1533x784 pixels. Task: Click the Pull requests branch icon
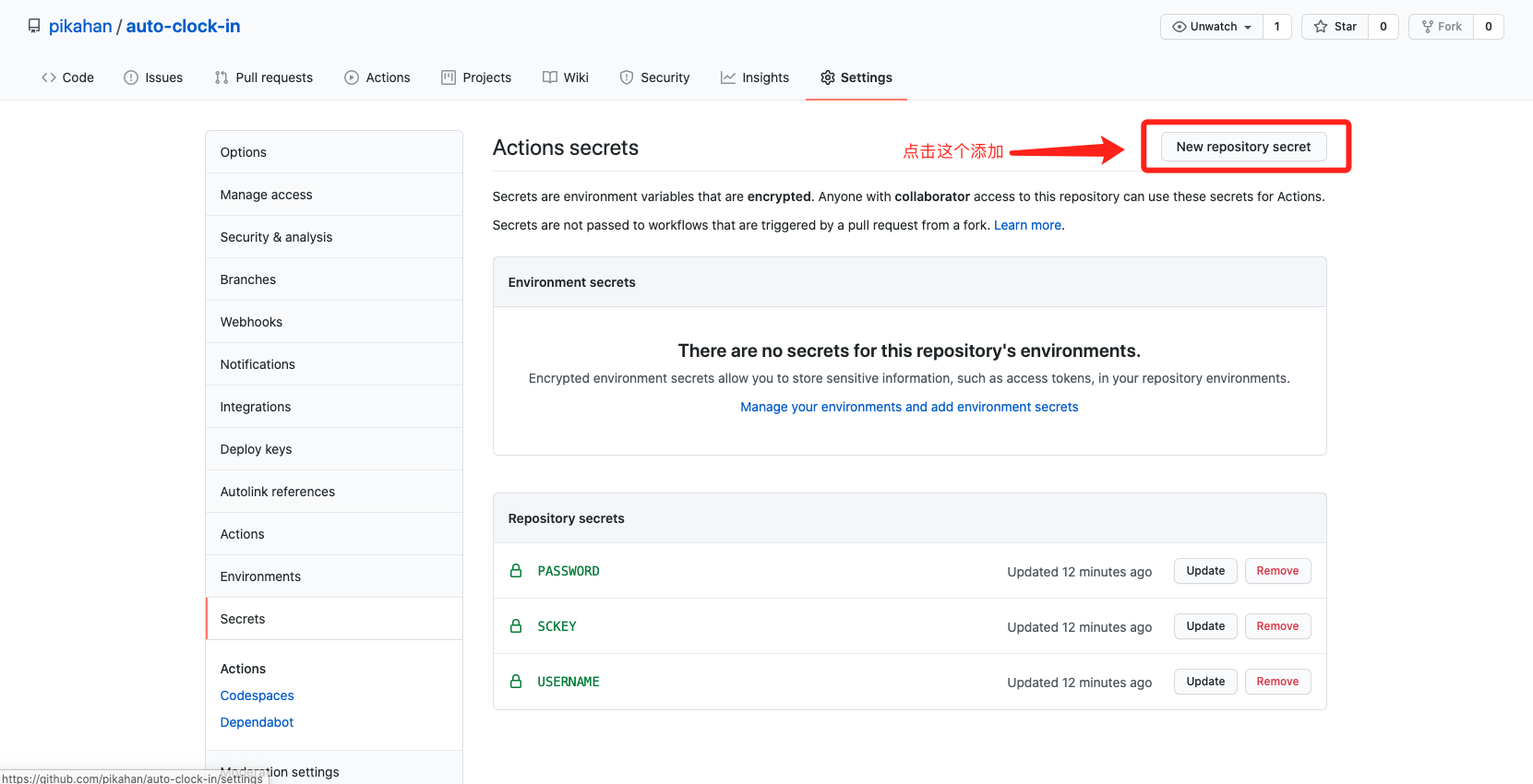[x=222, y=77]
